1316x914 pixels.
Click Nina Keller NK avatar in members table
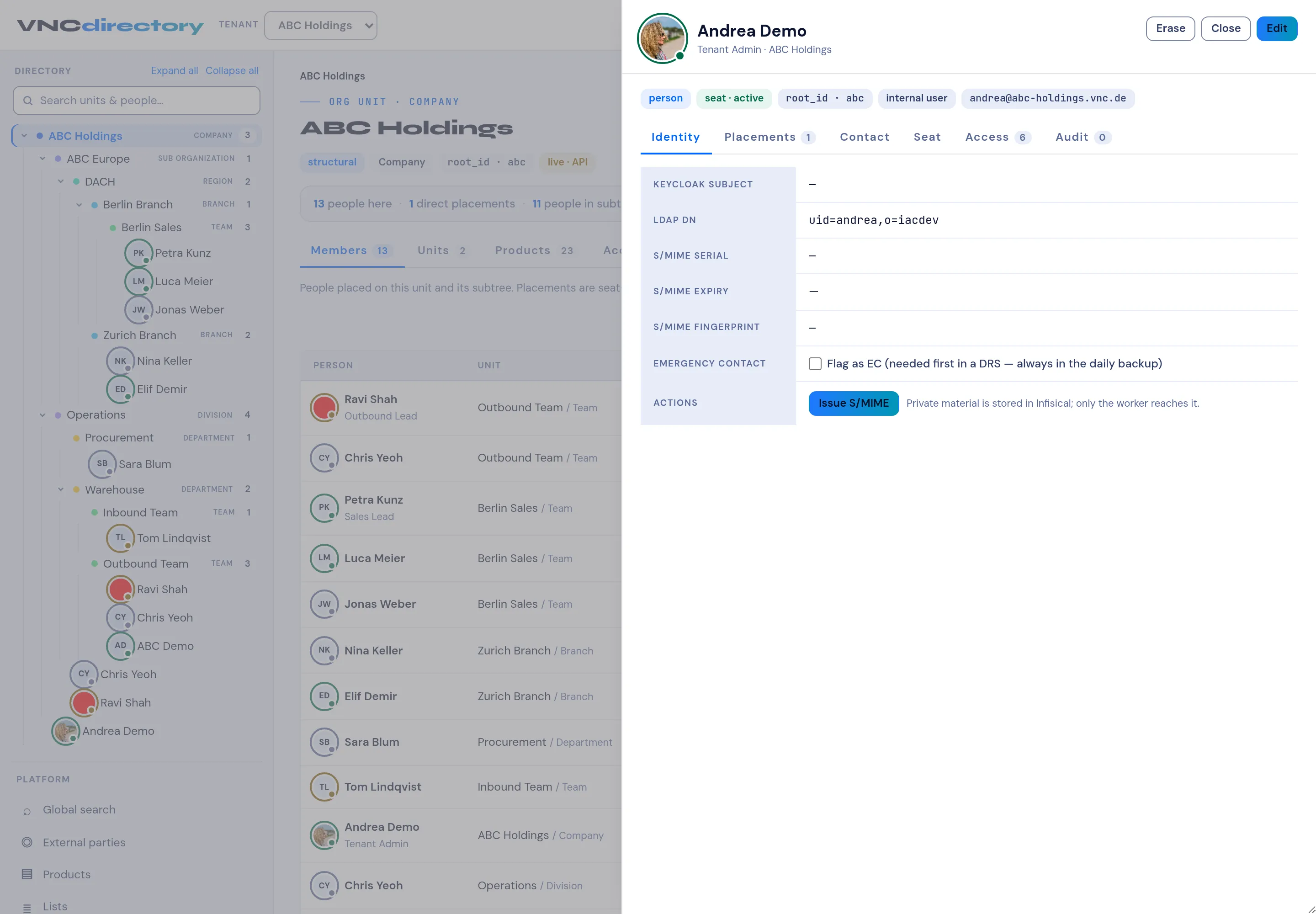(x=324, y=651)
